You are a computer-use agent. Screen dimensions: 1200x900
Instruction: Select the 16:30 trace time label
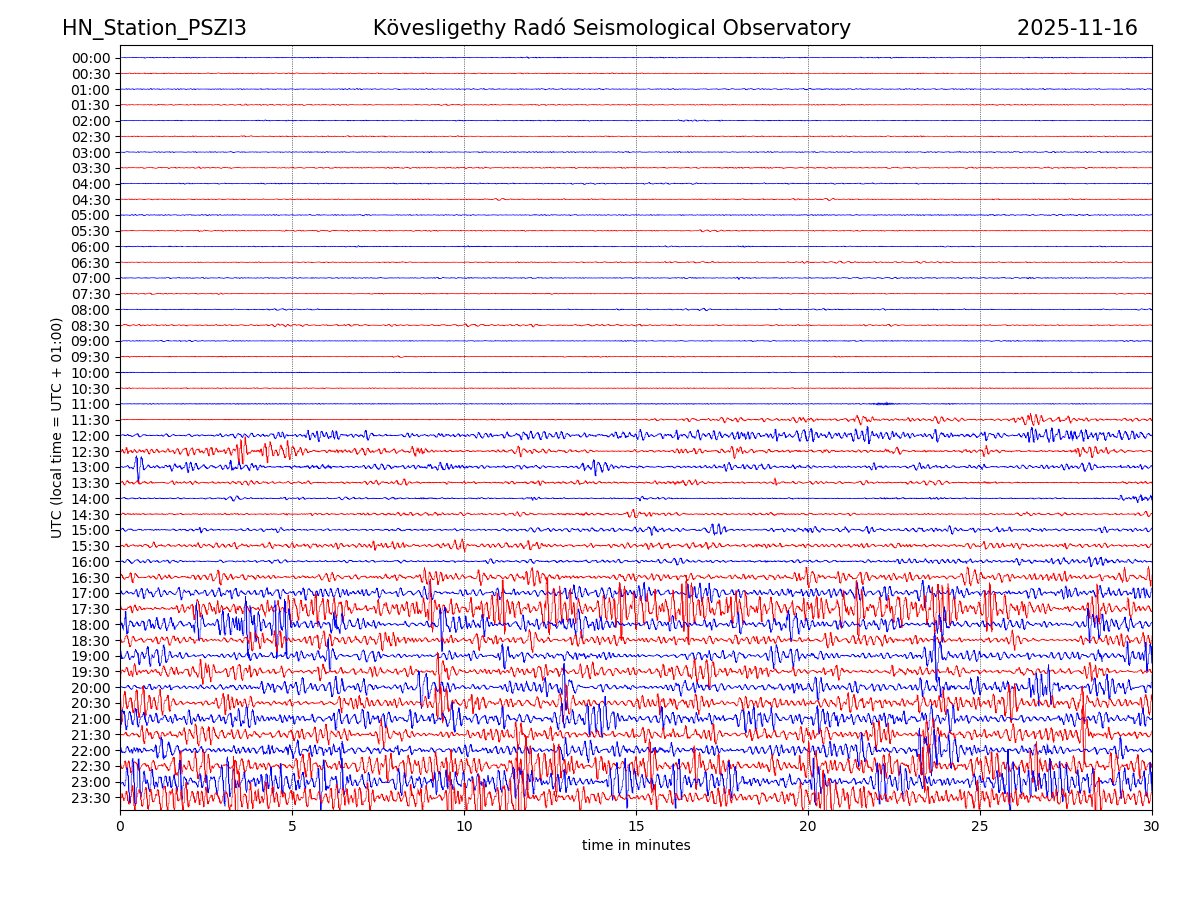(91, 578)
